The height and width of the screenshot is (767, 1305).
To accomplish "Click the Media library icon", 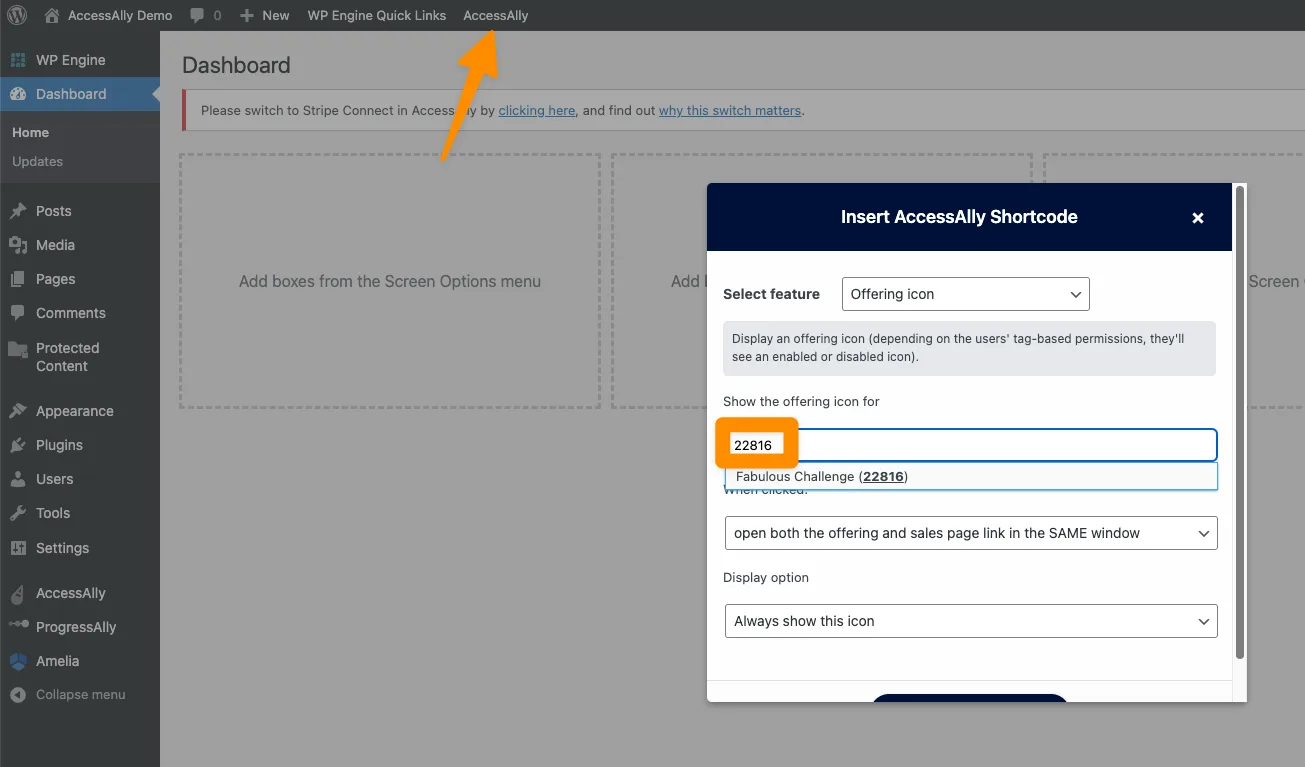I will (17, 245).
